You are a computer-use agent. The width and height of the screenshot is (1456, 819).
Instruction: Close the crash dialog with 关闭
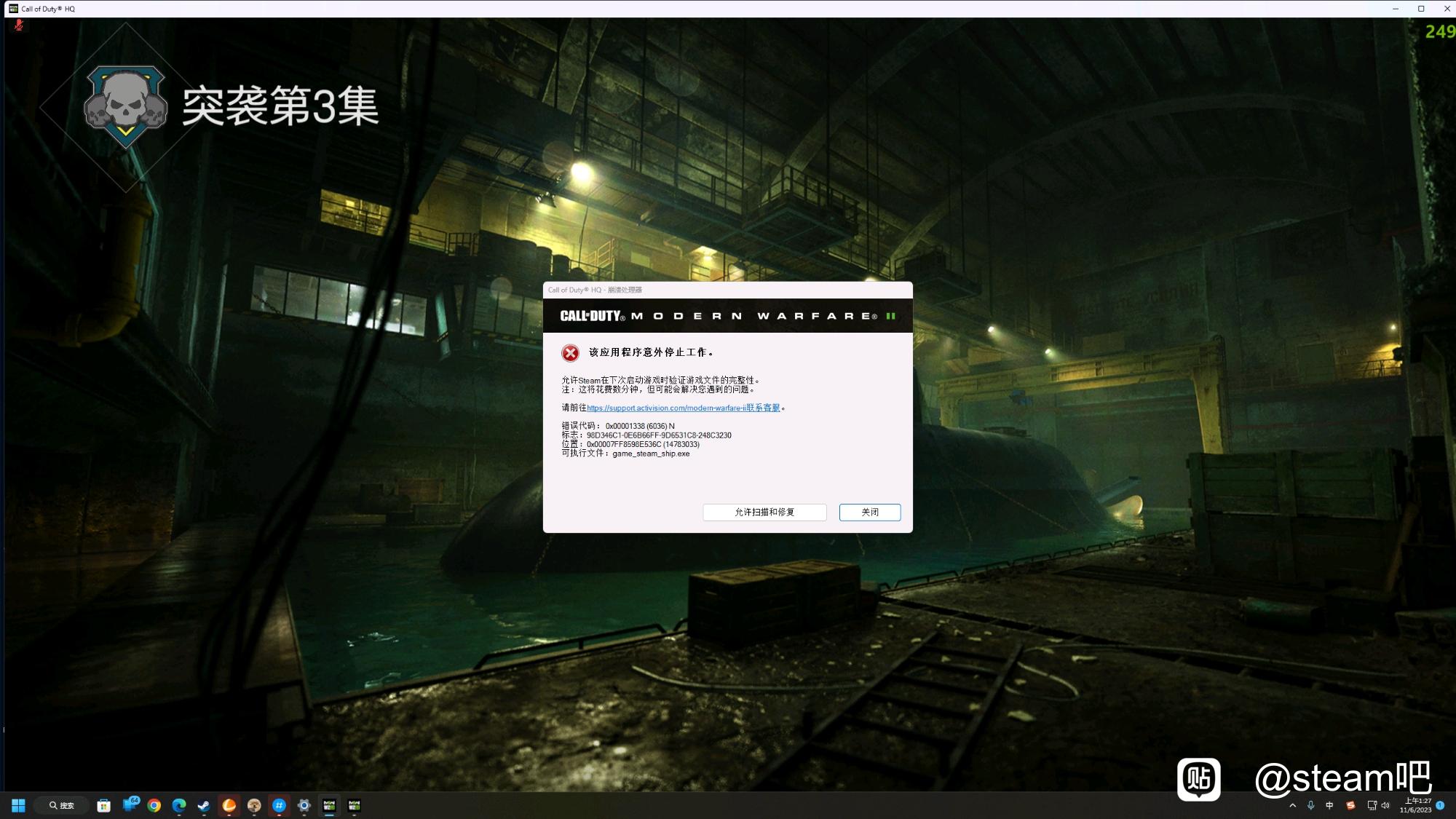coord(870,512)
